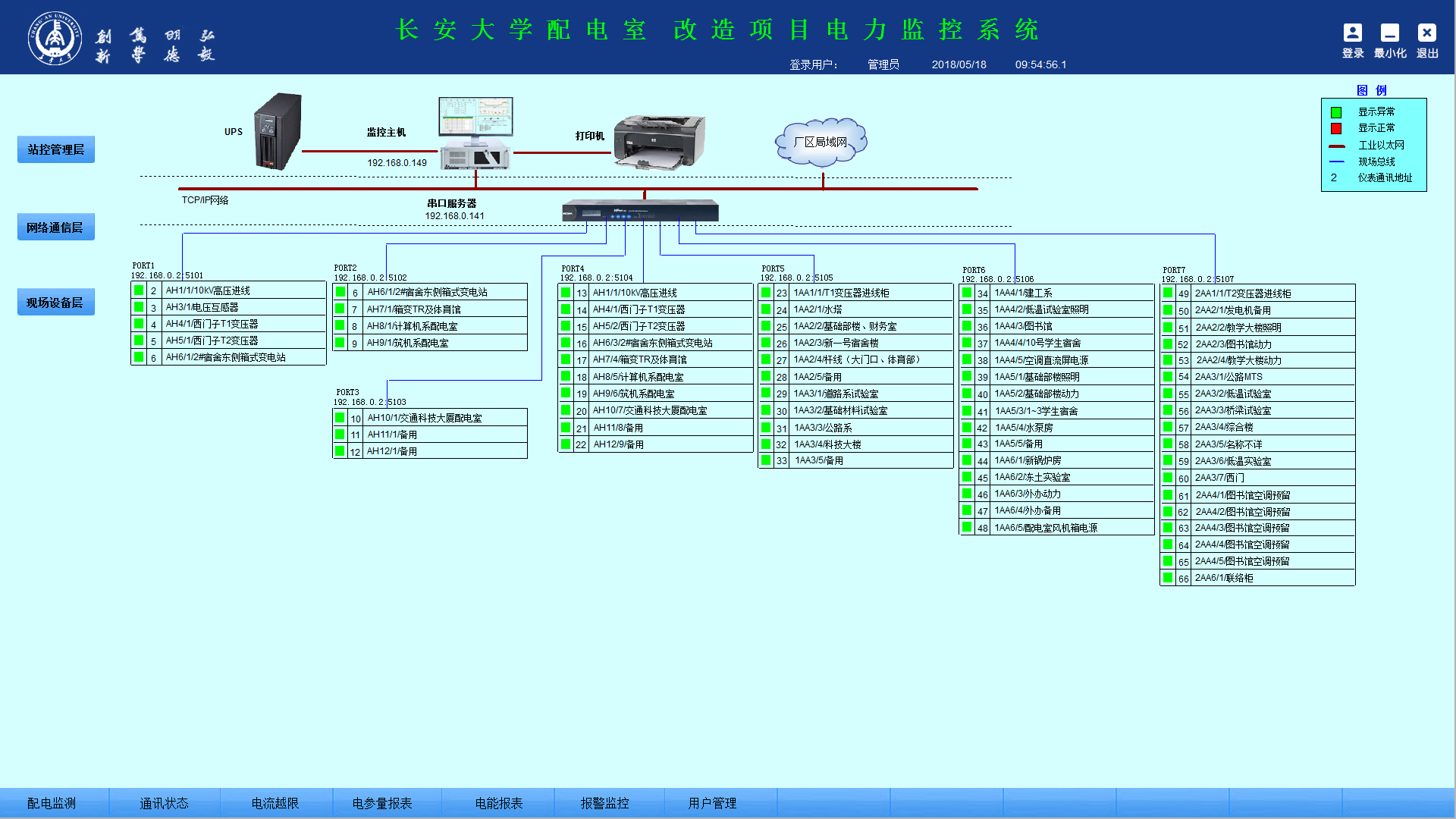This screenshot has height=819, width=1456.
Task: Open 报警监控 alarm monitoring tab
Action: [x=604, y=803]
